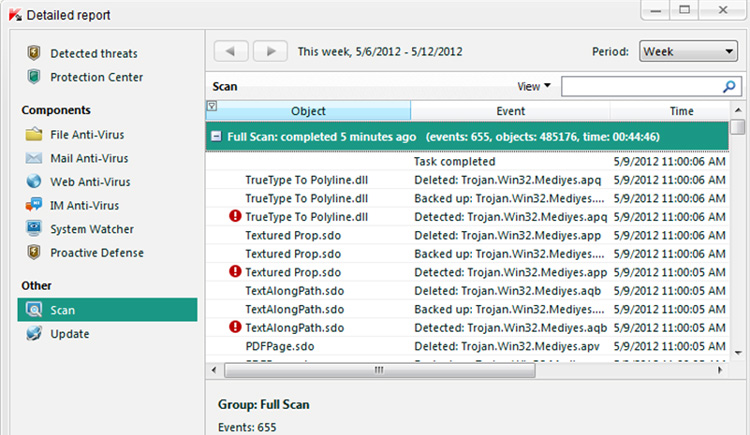The image size is (750, 435).
Task: Select the File Anti-Virus folder icon
Action: point(34,134)
